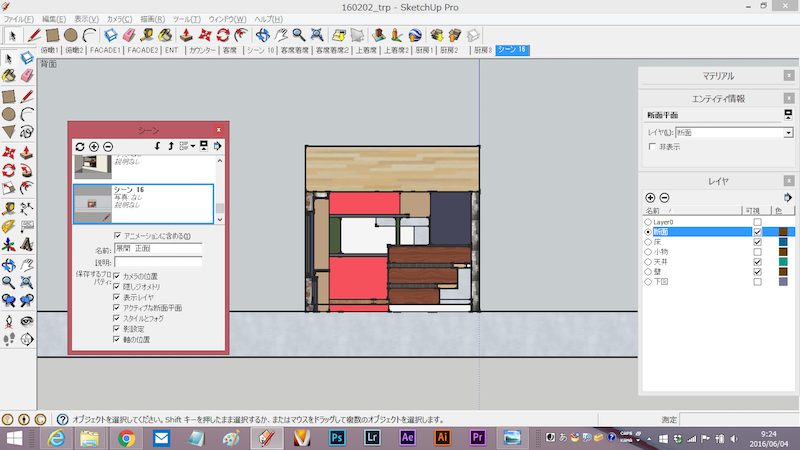Image resolution: width=800 pixels, height=450 pixels.
Task: Open the layers panel details menu arrow
Action: 787,198
